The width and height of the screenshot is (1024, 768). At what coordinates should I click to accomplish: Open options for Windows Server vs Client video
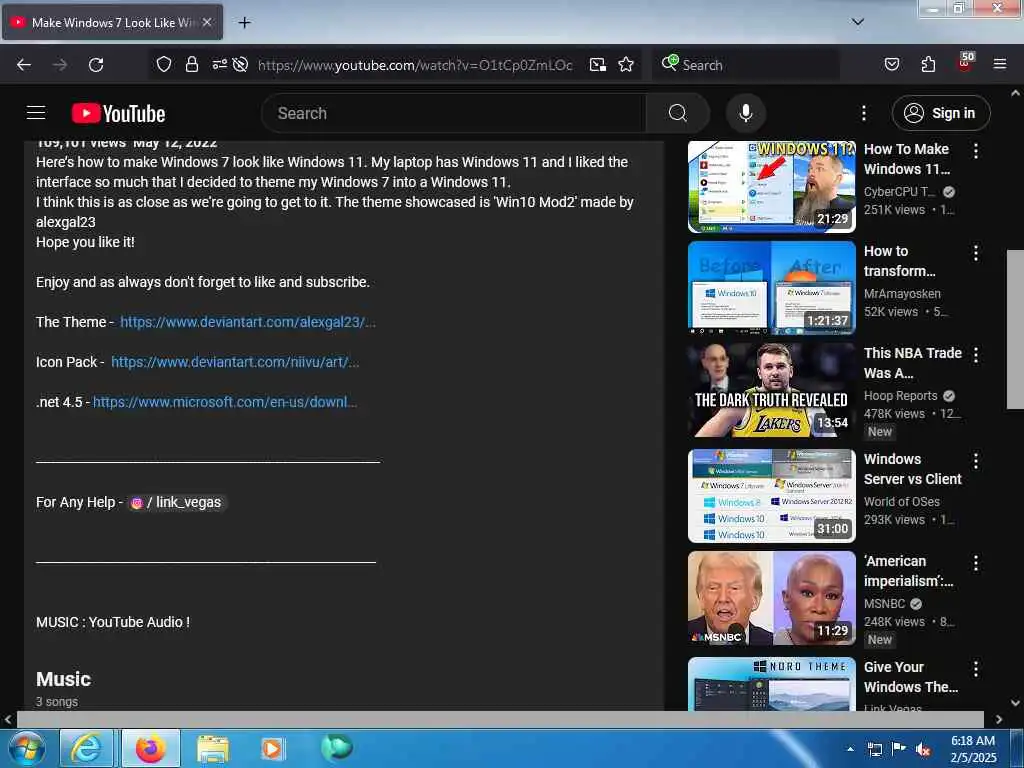tap(976, 461)
